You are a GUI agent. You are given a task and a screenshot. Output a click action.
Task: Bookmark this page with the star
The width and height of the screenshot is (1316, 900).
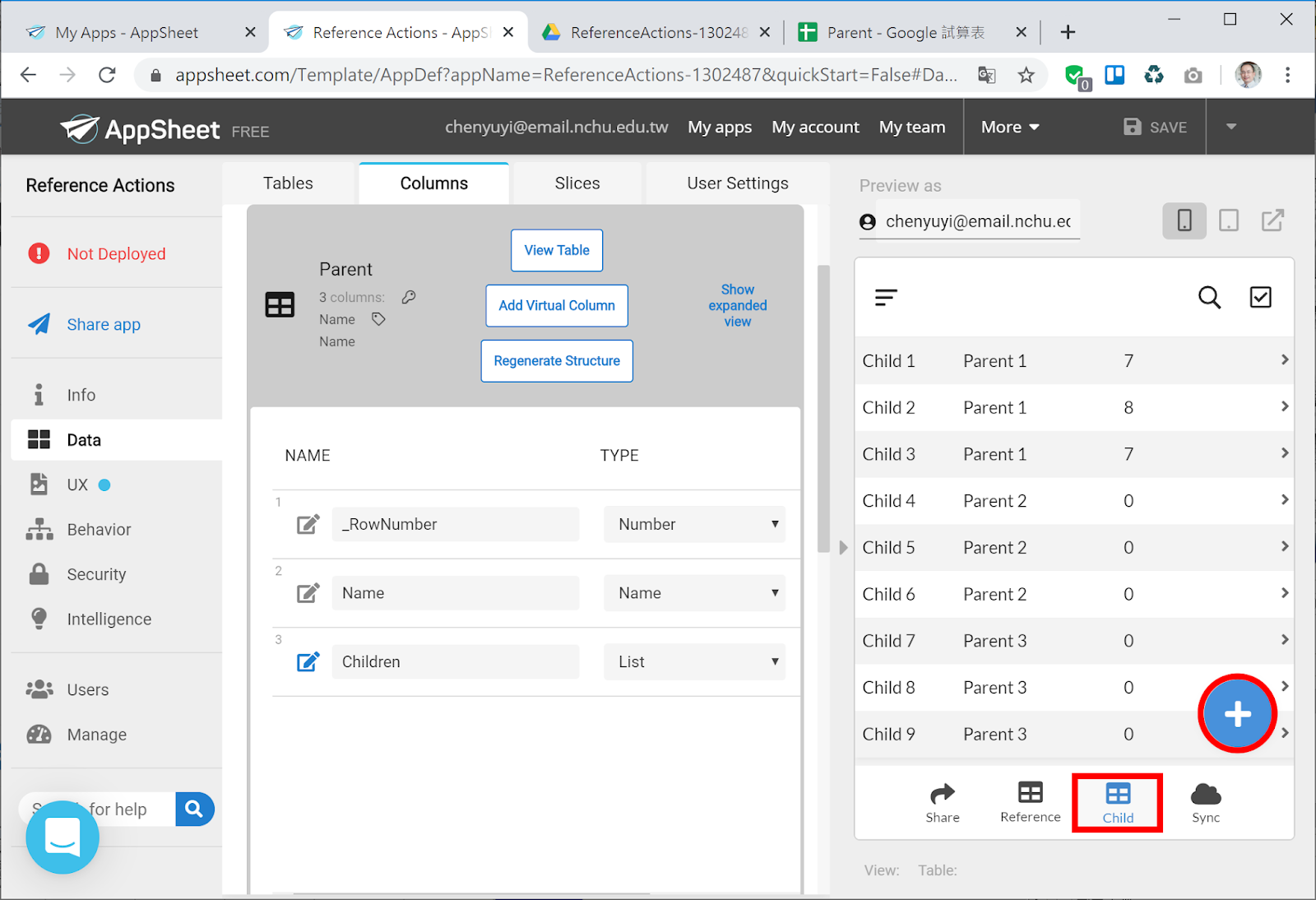(x=1026, y=76)
